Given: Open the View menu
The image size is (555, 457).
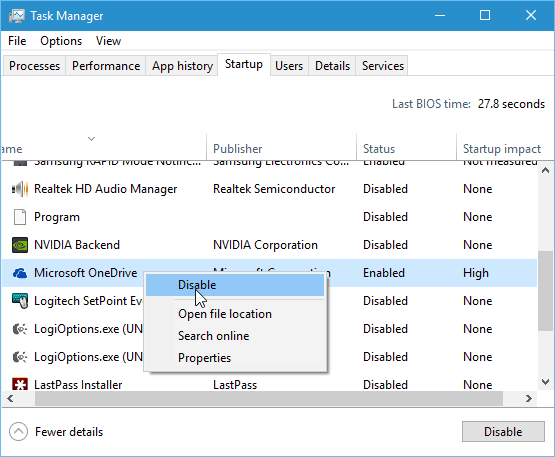Looking at the screenshot, I should click(108, 41).
